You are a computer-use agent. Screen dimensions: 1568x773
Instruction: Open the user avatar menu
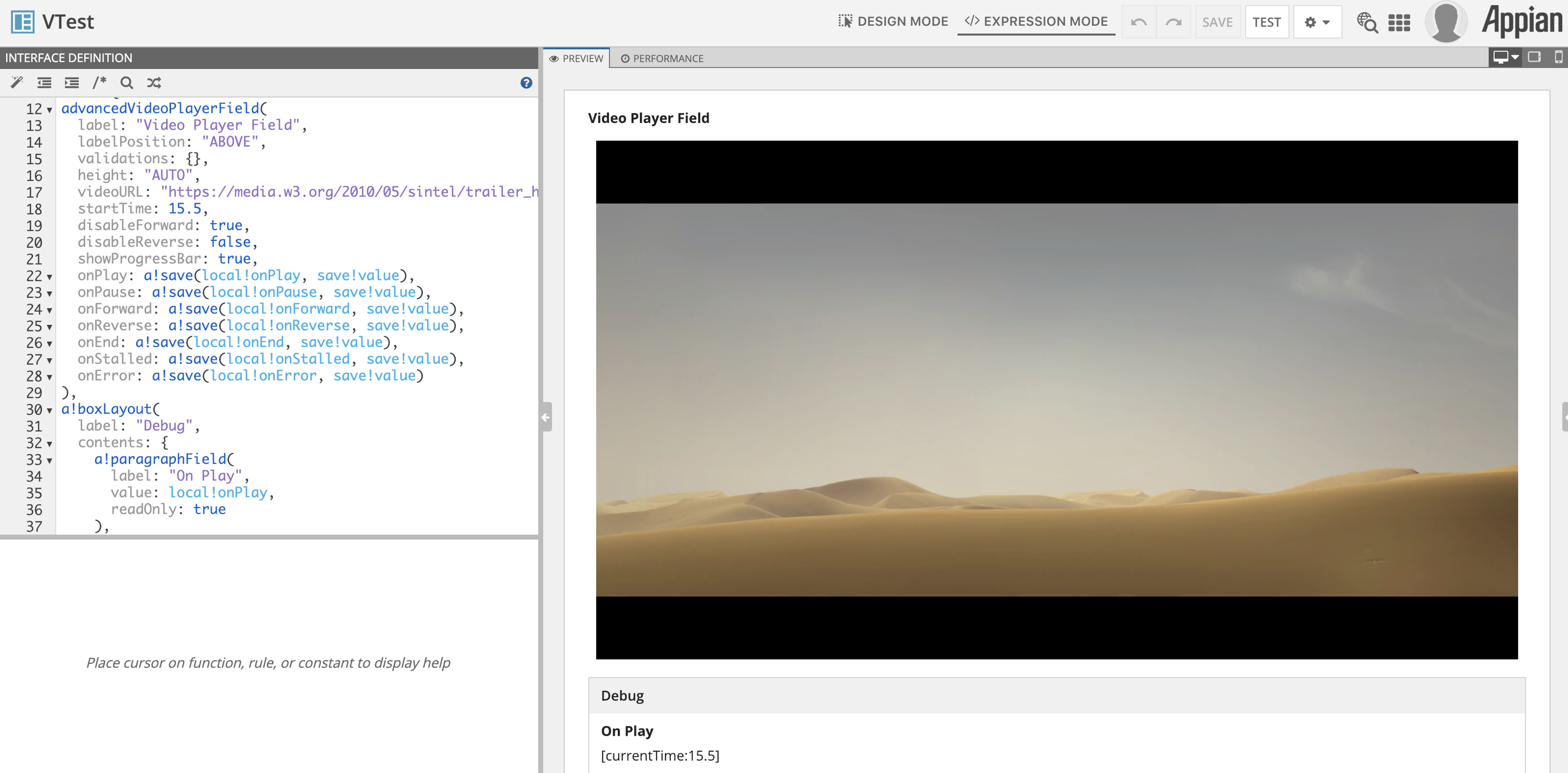coord(1446,21)
